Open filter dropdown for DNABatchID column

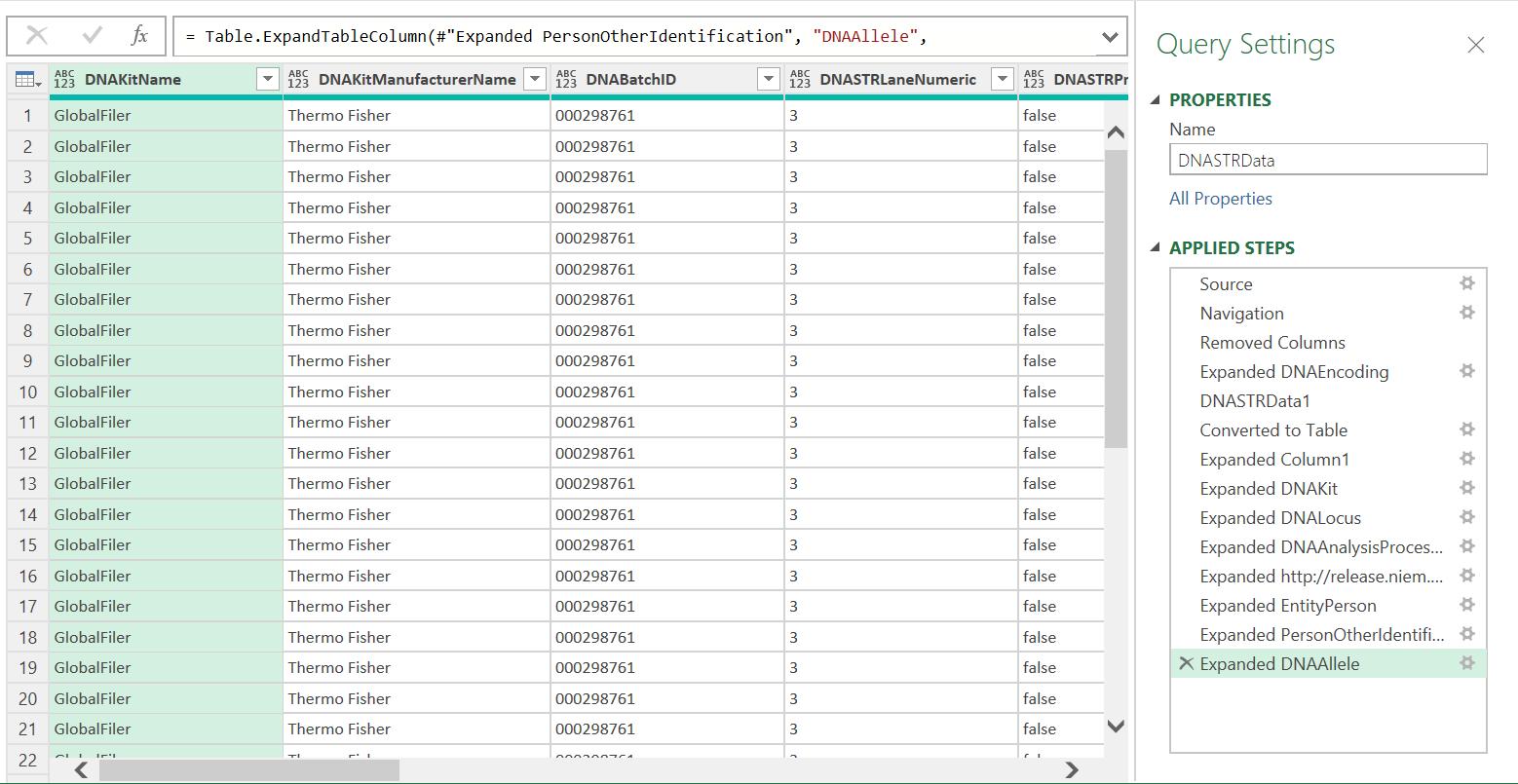(x=769, y=80)
